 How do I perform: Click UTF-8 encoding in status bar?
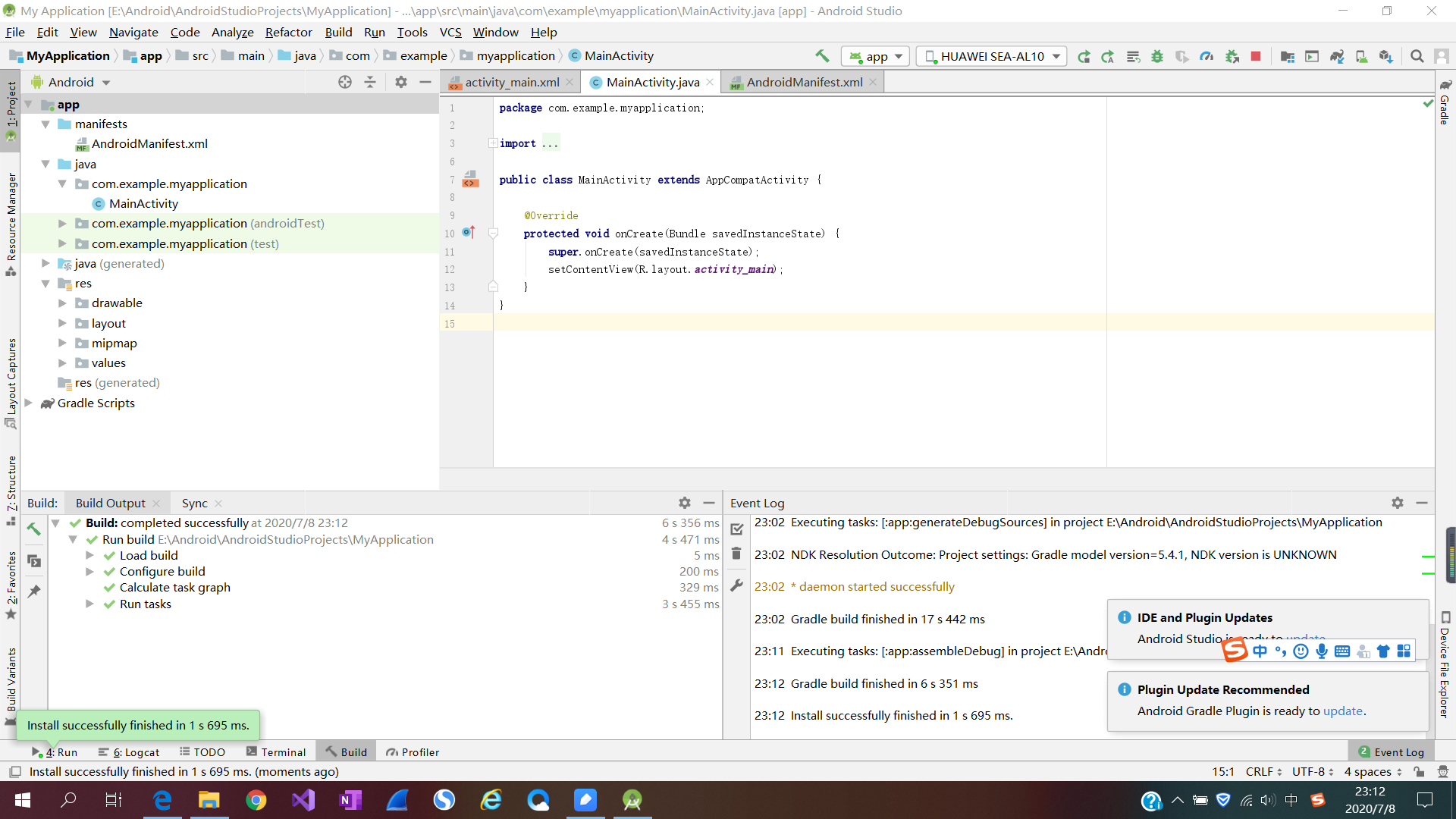[x=1313, y=771]
